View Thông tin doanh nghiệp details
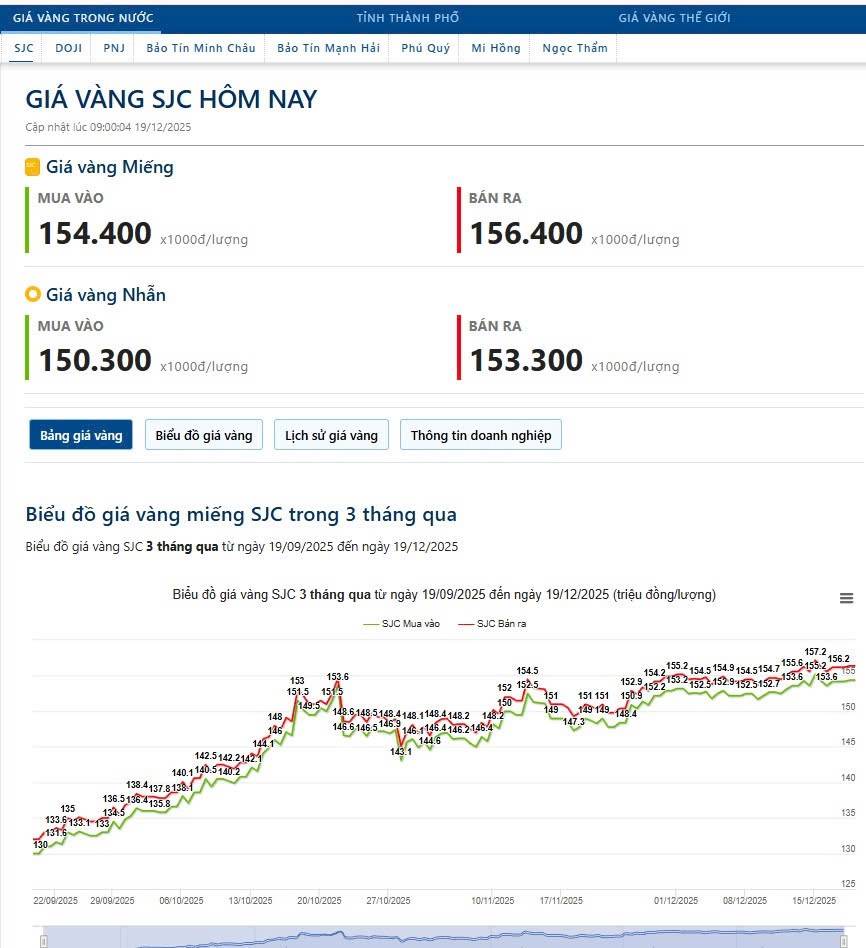Screen dimensions: 866x948 481,435
